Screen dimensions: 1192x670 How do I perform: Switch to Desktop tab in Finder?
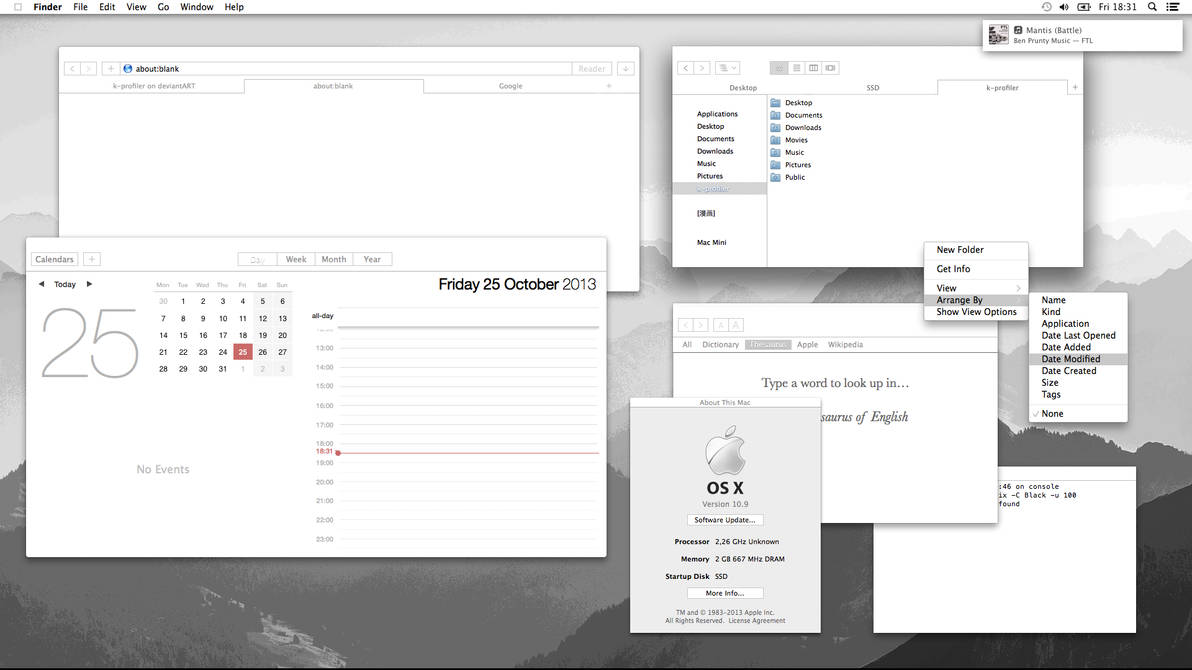point(743,87)
